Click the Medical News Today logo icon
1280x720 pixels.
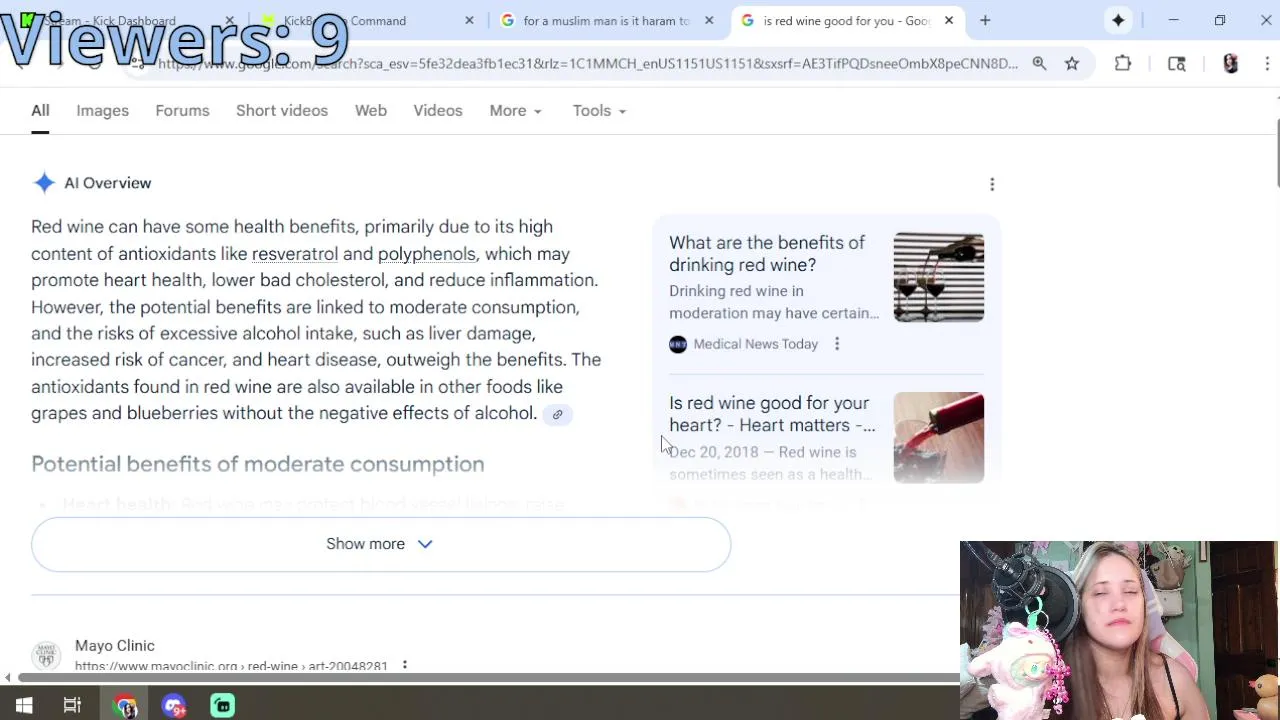678,344
